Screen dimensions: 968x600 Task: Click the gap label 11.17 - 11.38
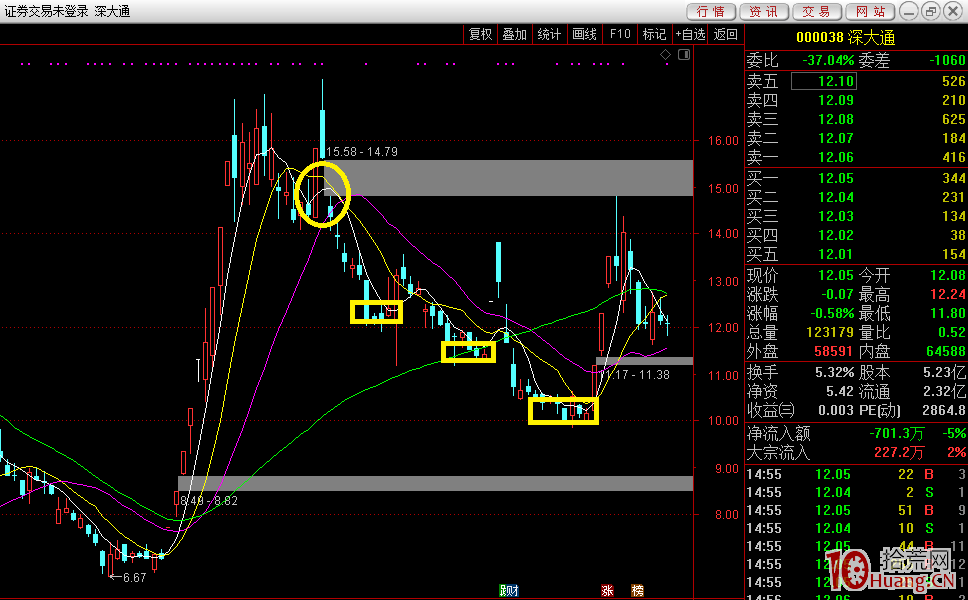635,375
